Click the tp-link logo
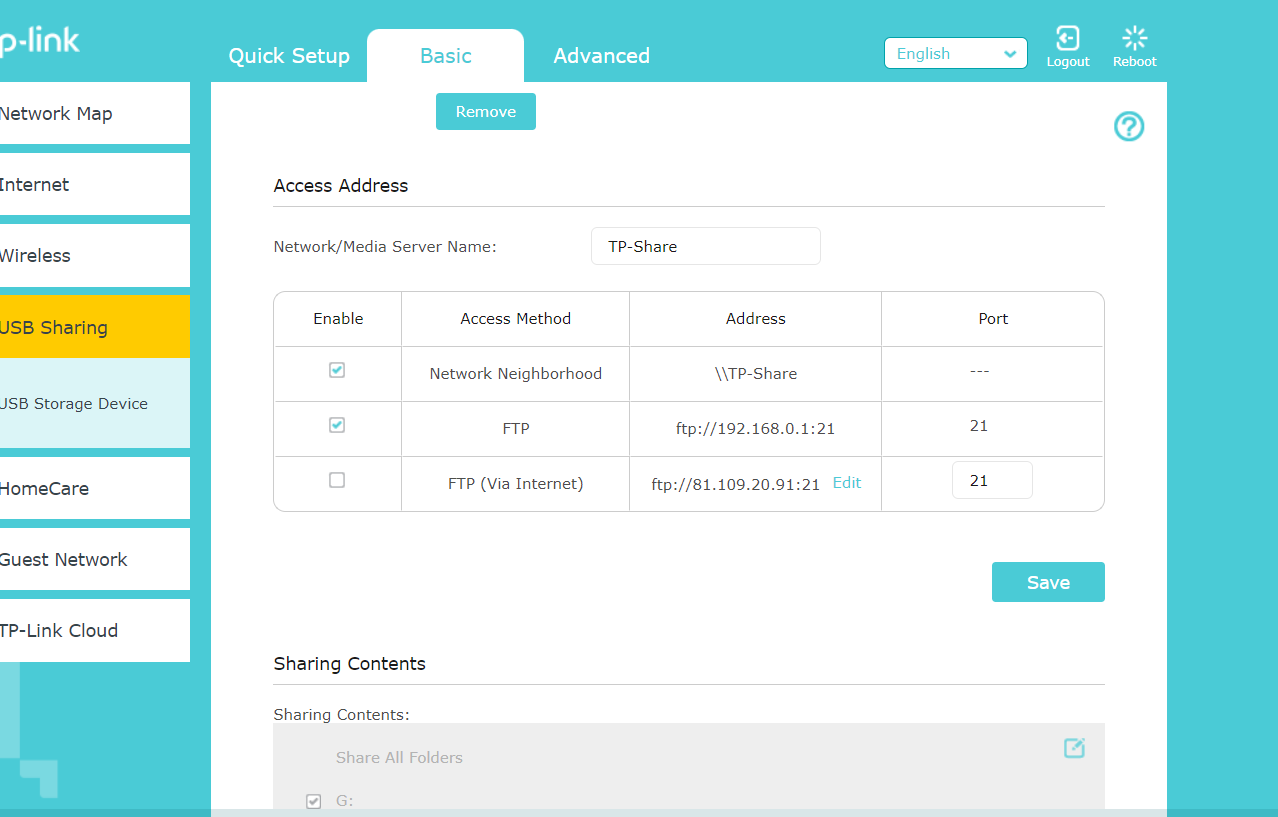This screenshot has height=817, width=1278. (38, 41)
